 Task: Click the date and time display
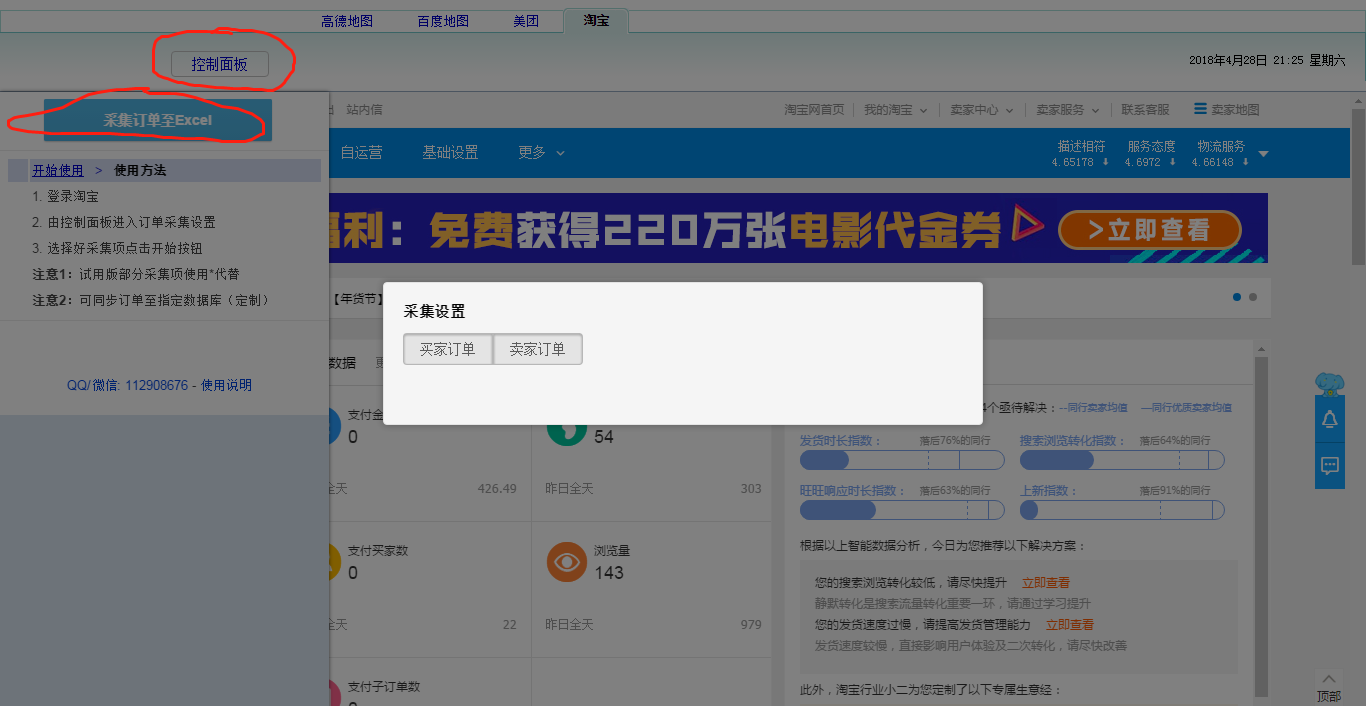point(1267,61)
